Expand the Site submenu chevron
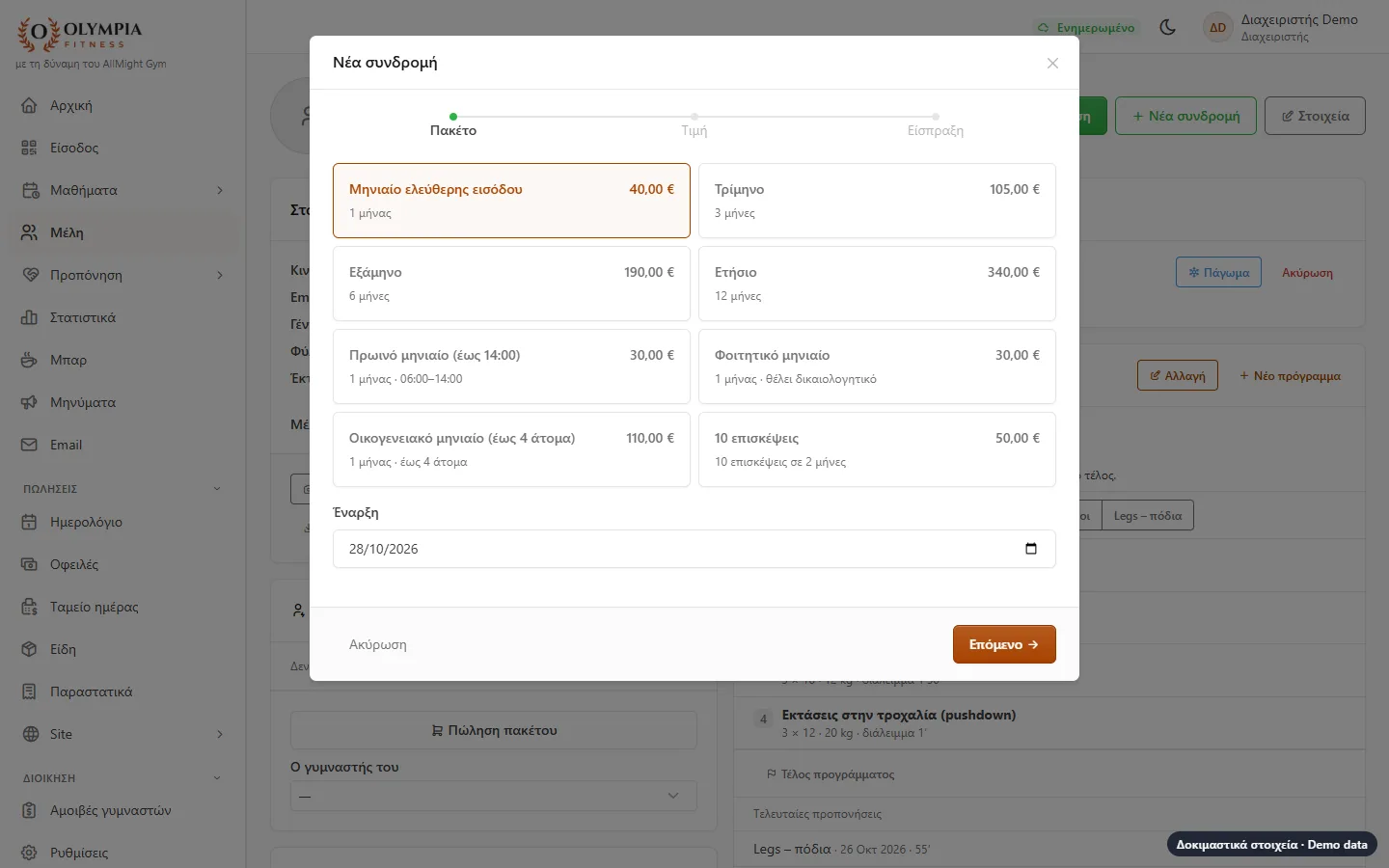The image size is (1389, 868). click(x=220, y=734)
